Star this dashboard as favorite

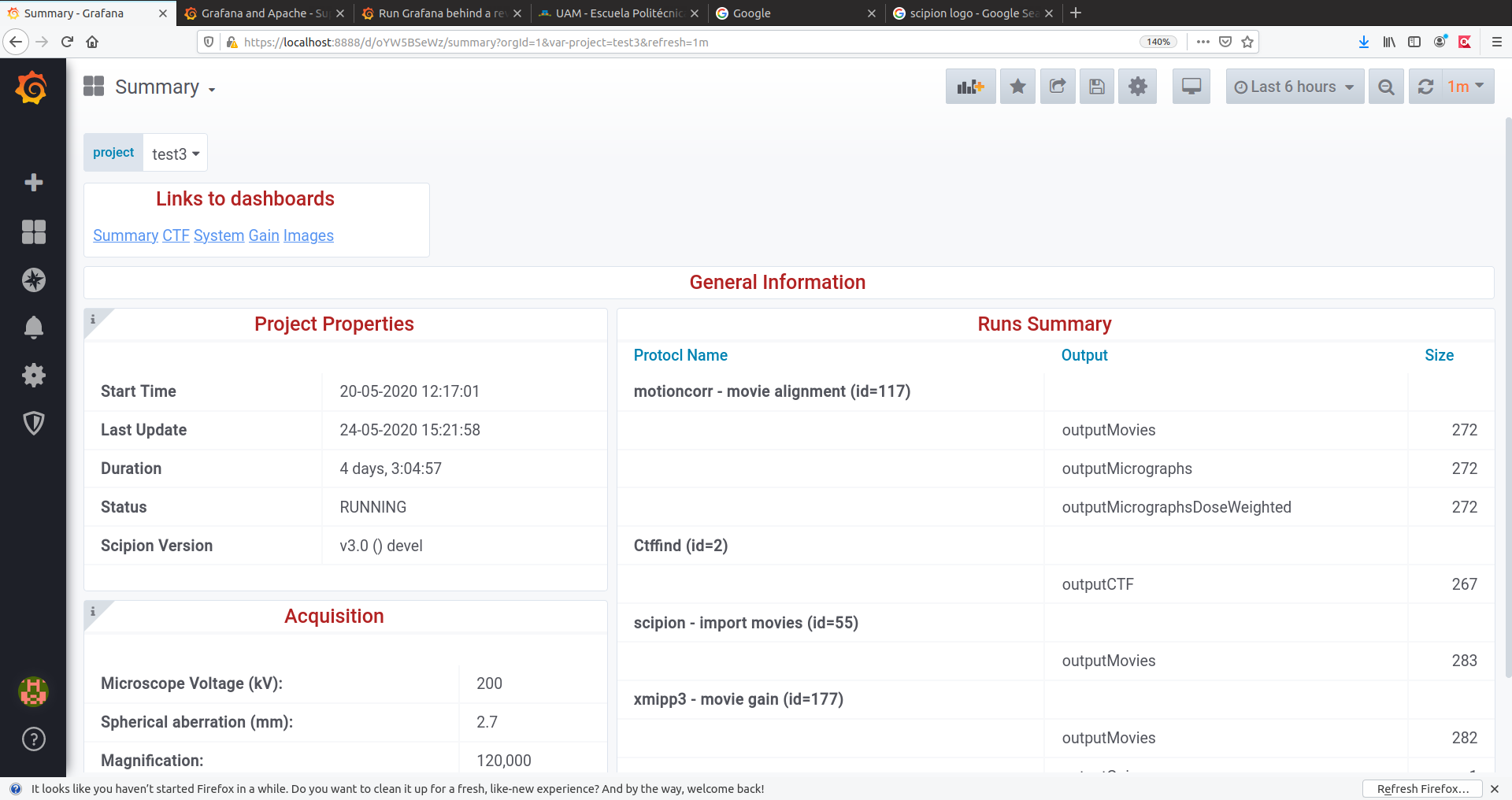pyautogui.click(x=1017, y=87)
